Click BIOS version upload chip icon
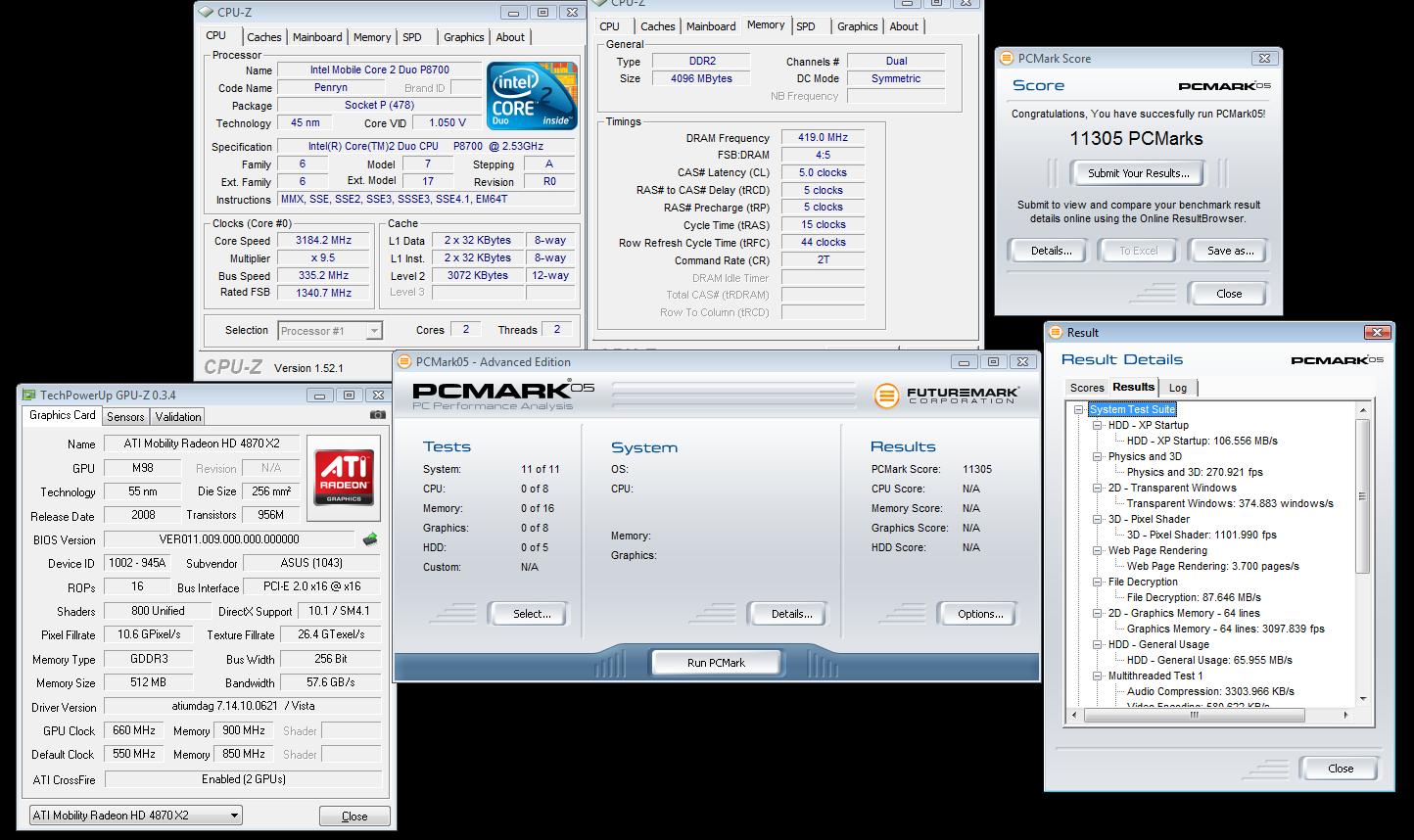 click(x=369, y=539)
